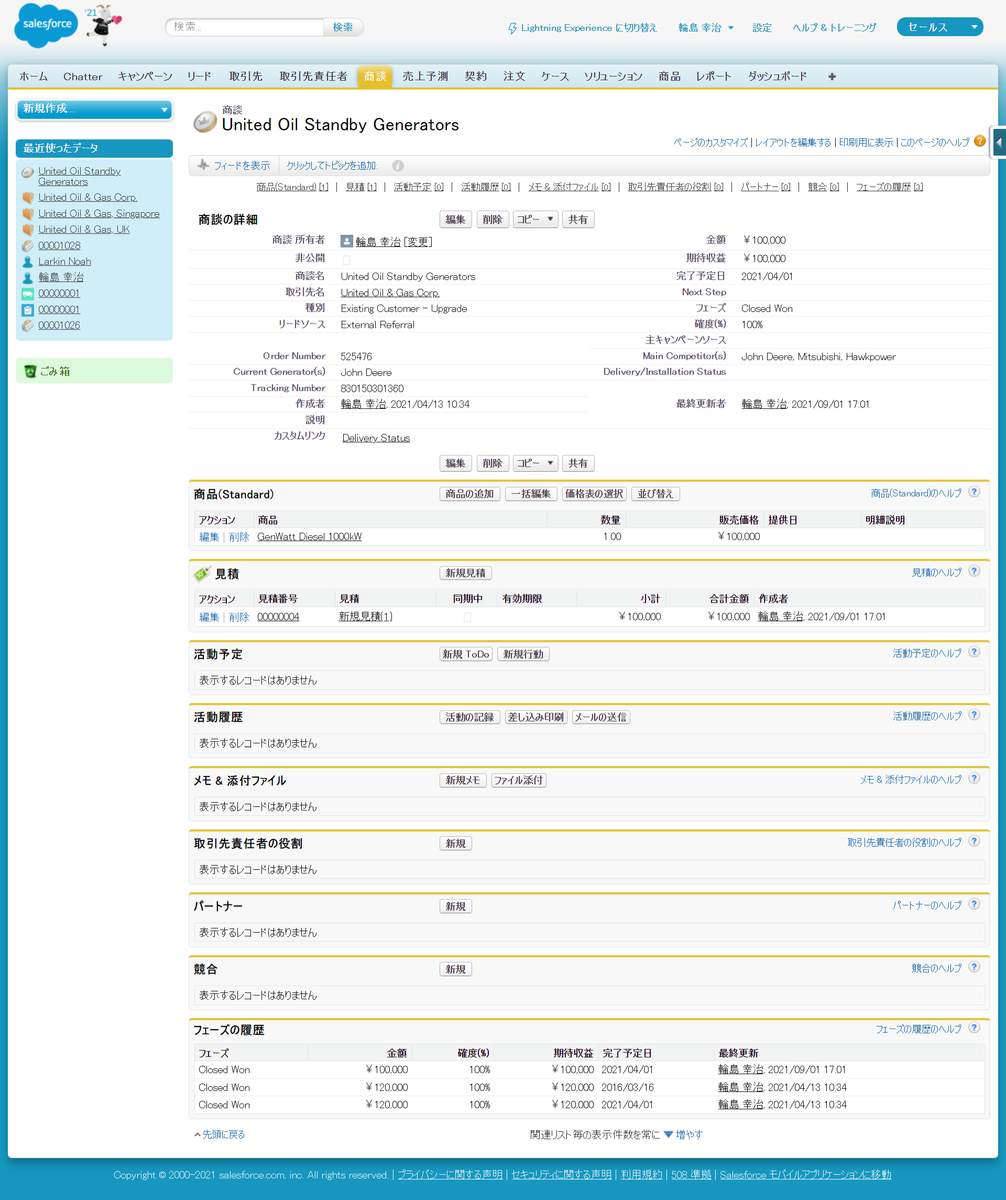Click help icon for フェーズの履歴 list
This screenshot has height=1200, width=1006.
pos(974,1028)
